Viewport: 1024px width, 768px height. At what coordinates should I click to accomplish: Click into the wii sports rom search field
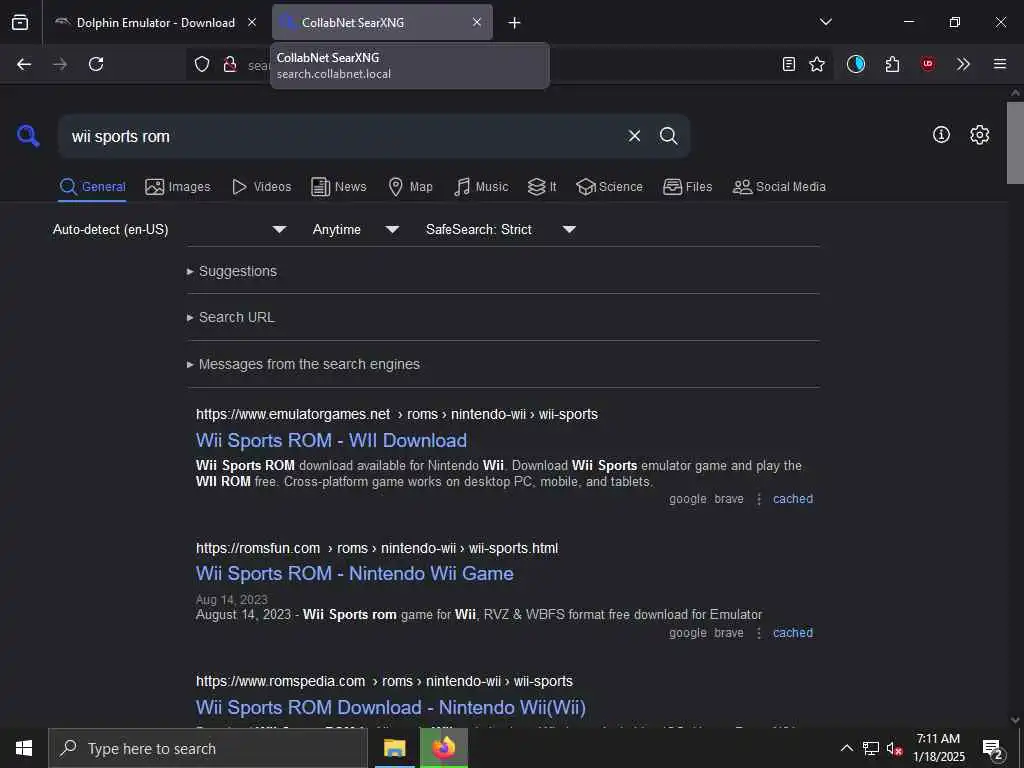pyautogui.click(x=343, y=136)
